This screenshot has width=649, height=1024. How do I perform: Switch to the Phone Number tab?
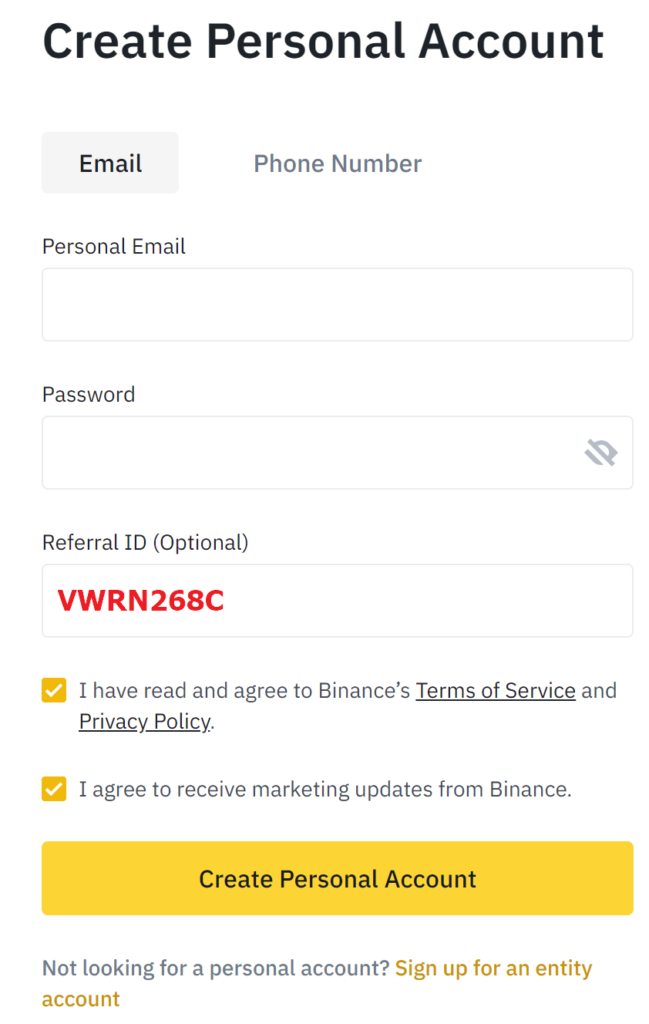click(338, 163)
